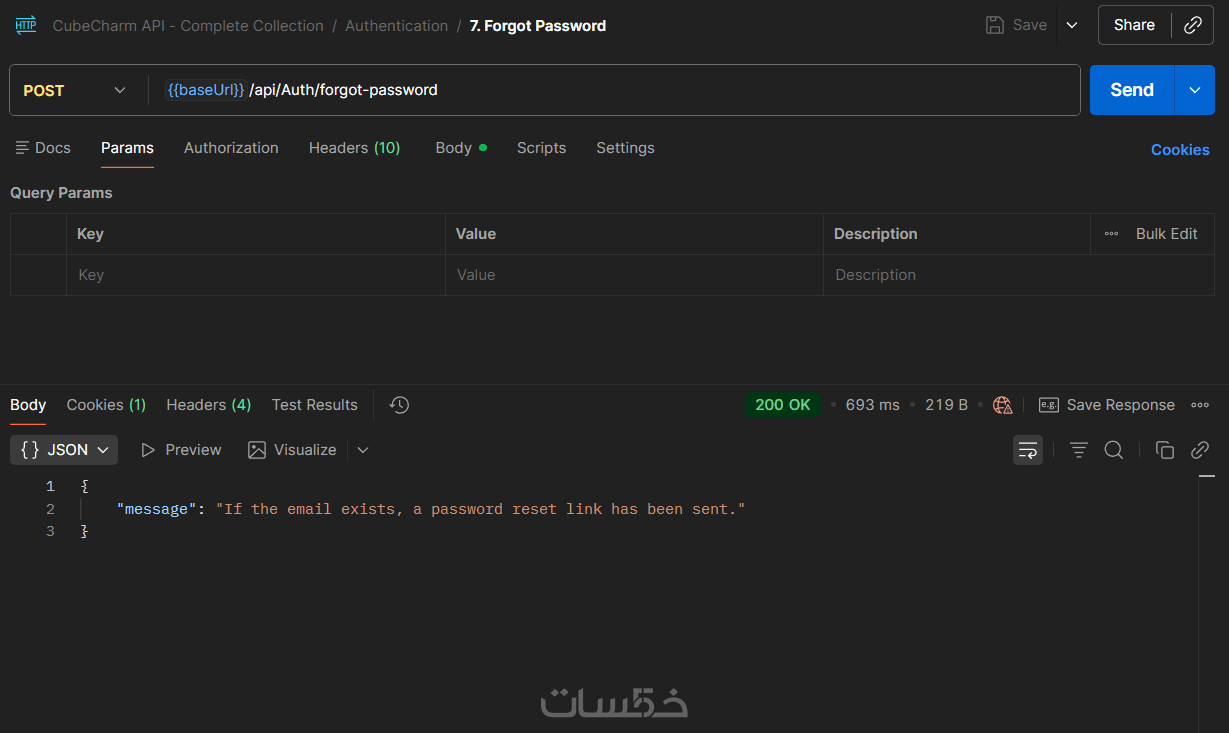The height and width of the screenshot is (733, 1229).
Task: Open the response filter icon
Action: (x=1078, y=450)
